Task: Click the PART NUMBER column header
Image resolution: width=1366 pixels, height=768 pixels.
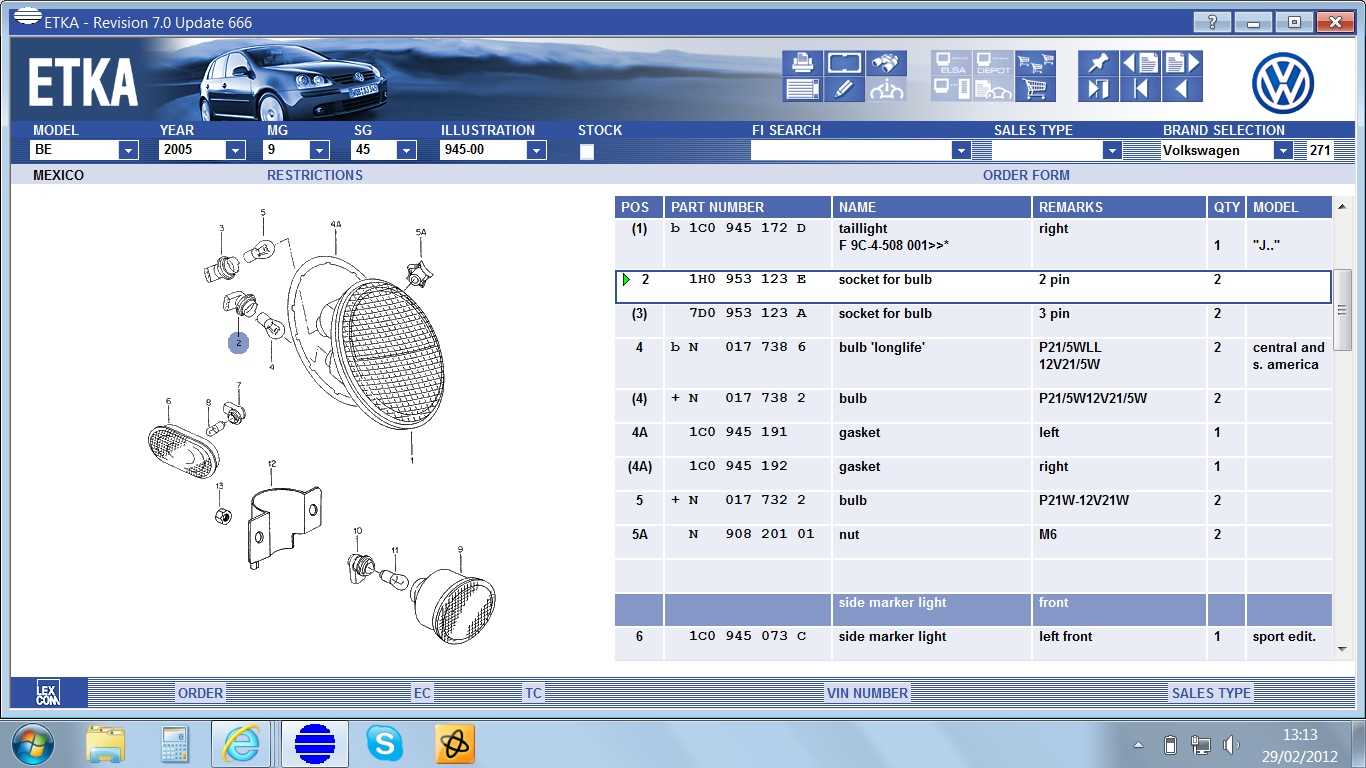Action: pos(748,207)
